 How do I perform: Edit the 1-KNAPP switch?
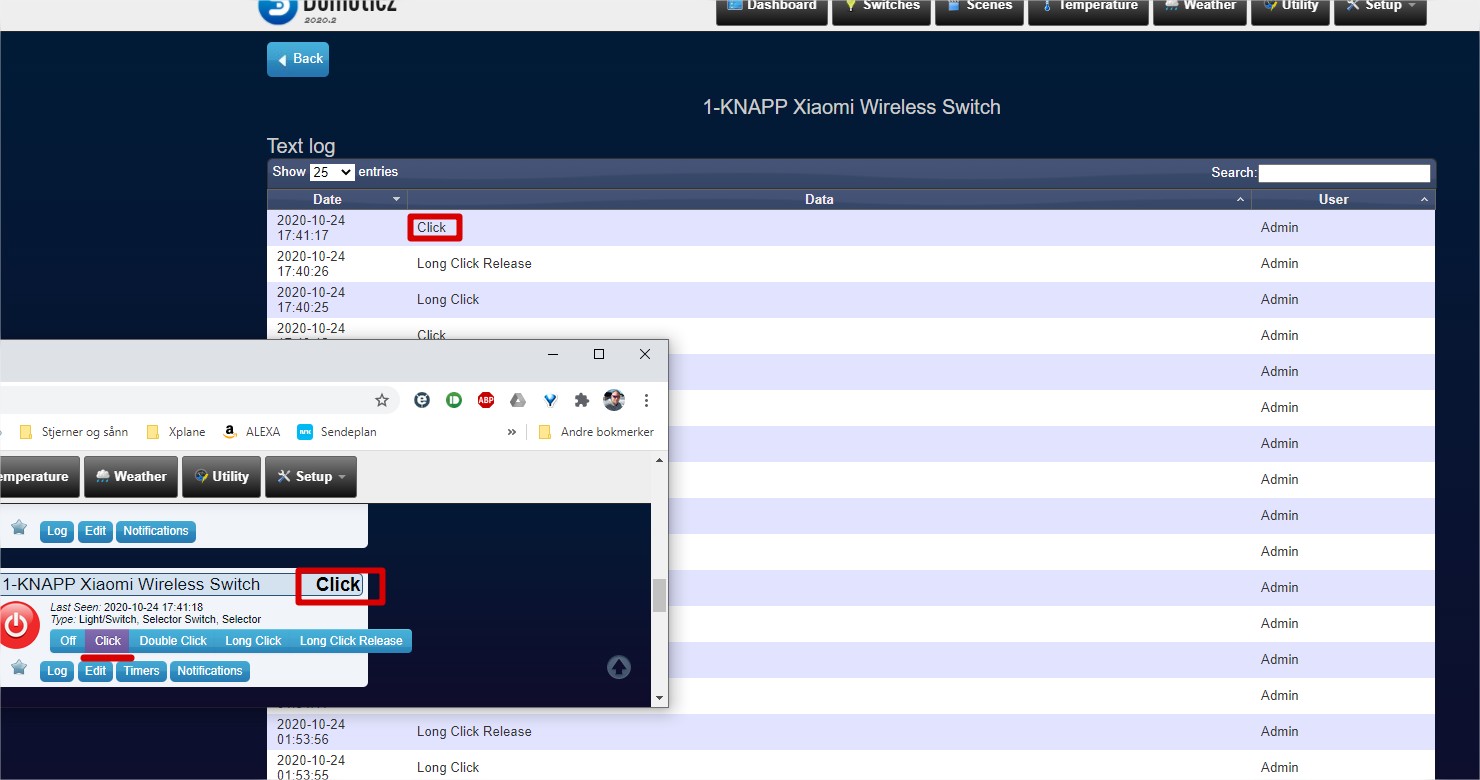click(95, 671)
